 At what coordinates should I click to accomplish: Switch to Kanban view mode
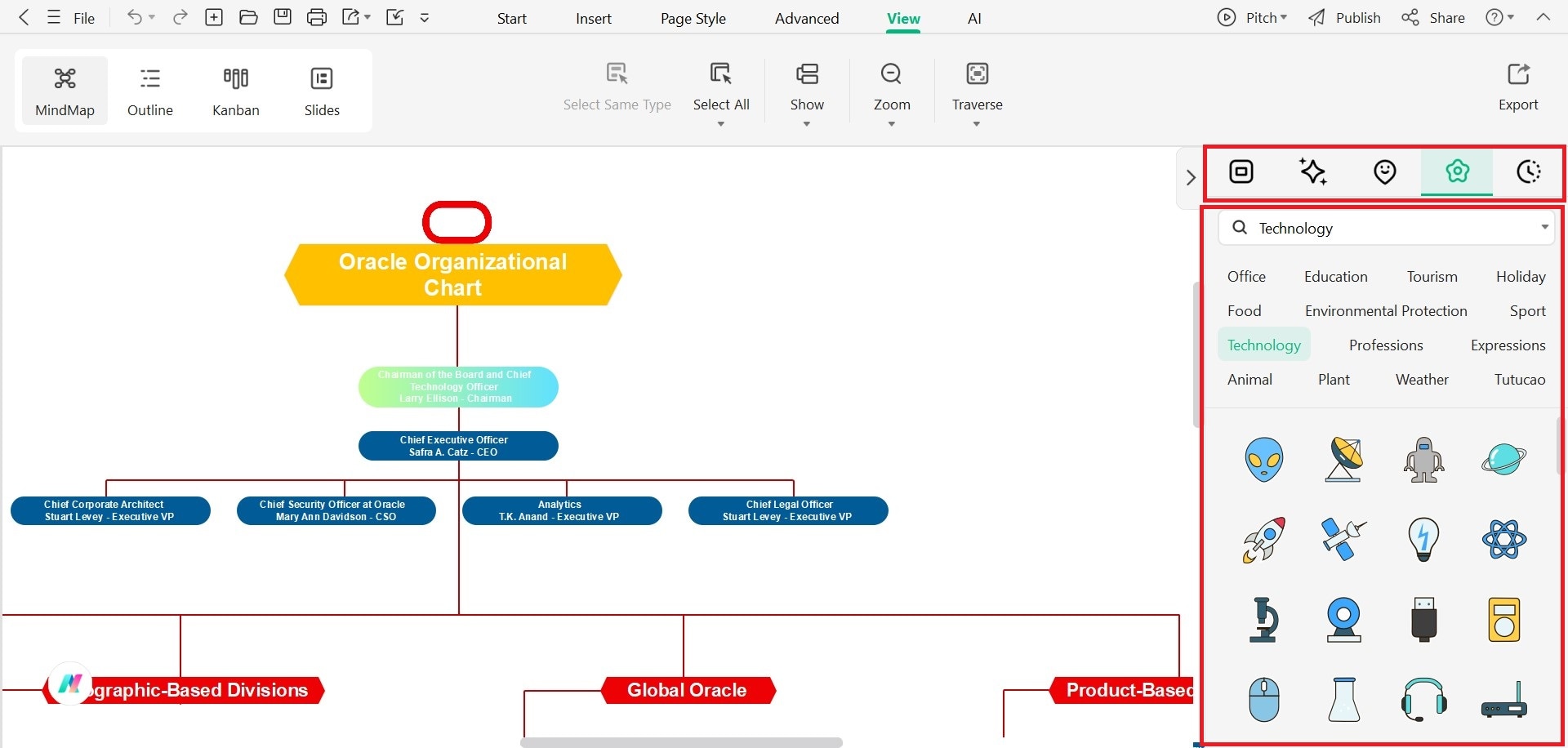(x=236, y=91)
